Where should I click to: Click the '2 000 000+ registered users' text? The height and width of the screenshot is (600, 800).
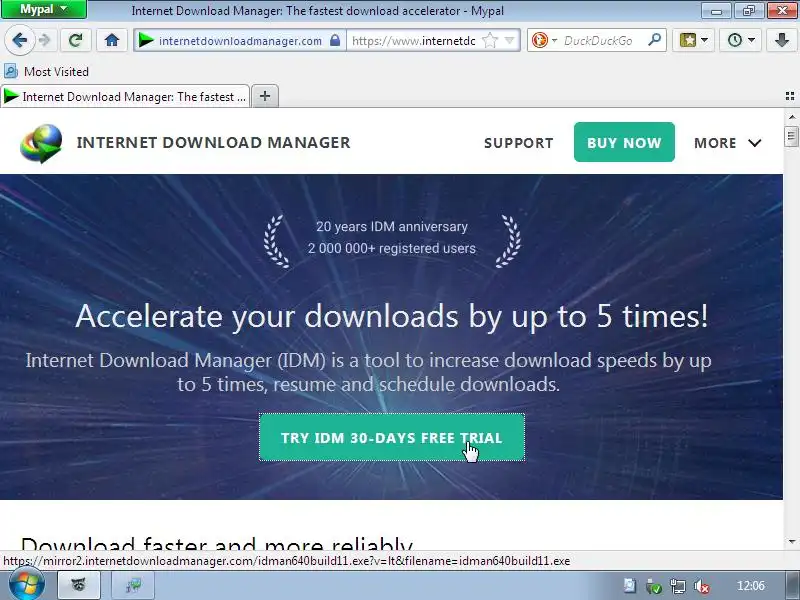click(391, 248)
